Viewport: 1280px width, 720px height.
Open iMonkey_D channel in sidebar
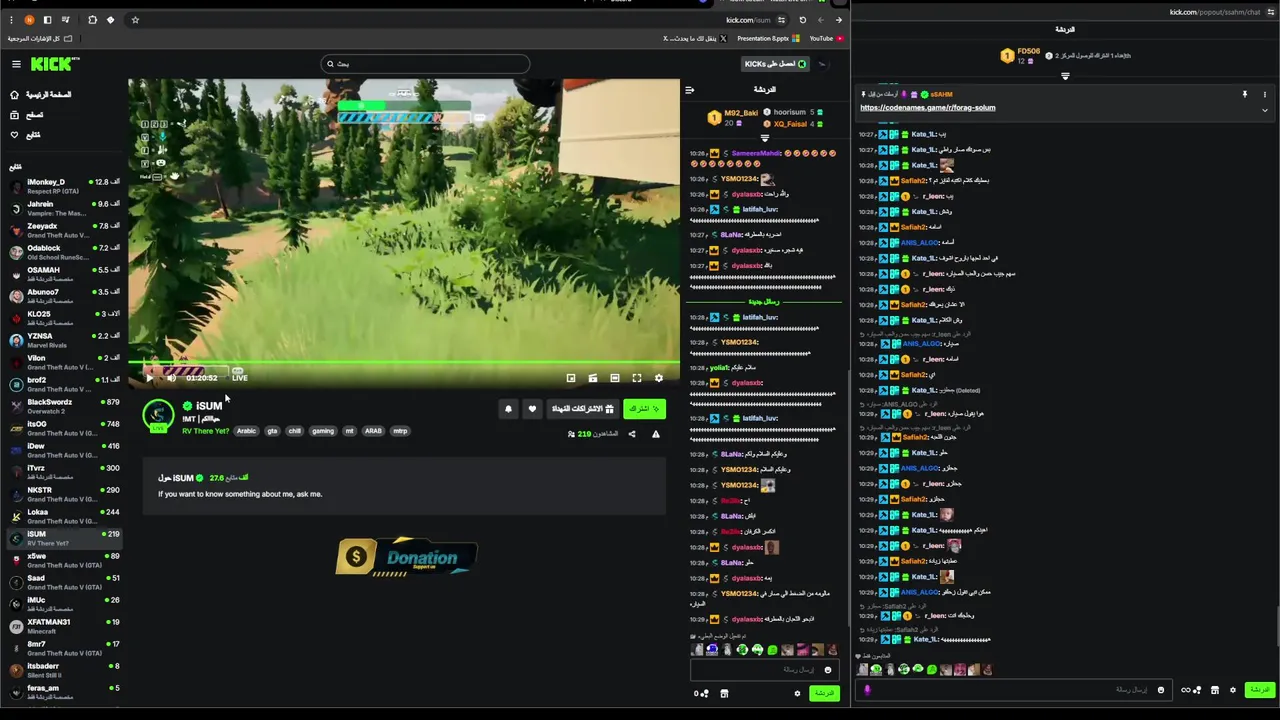click(x=64, y=186)
